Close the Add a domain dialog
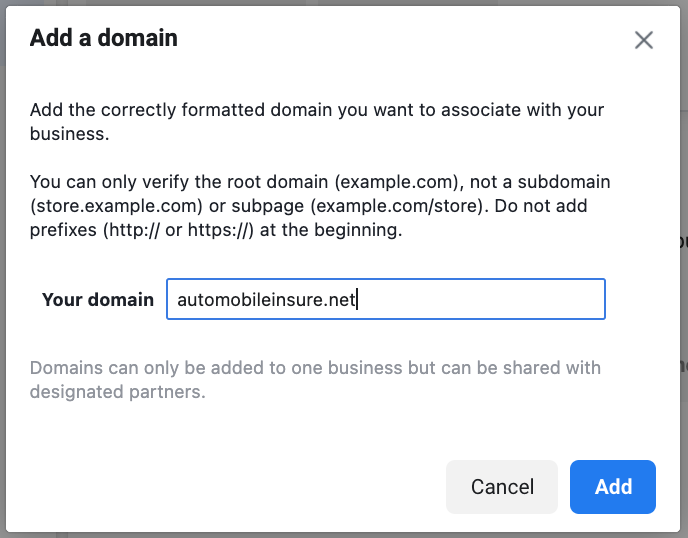Image resolution: width=688 pixels, height=538 pixels. (x=644, y=40)
